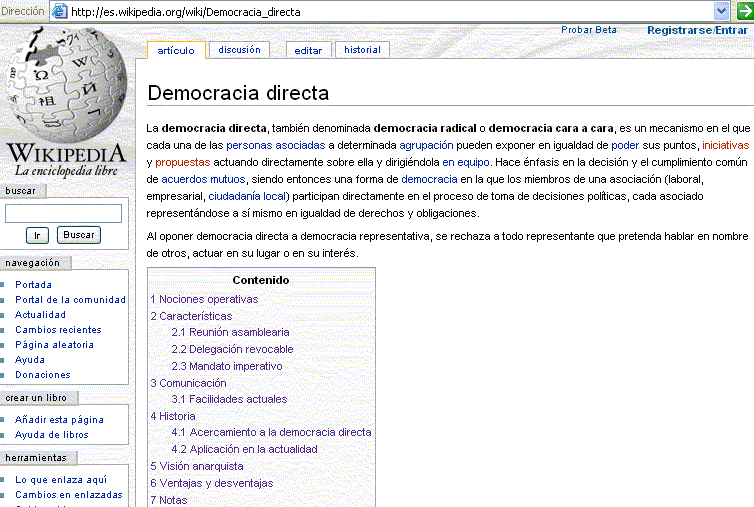Viewport: 754px width, 507px height.
Task: Follow the ciudadanía local link
Action: pyautogui.click(x=247, y=196)
